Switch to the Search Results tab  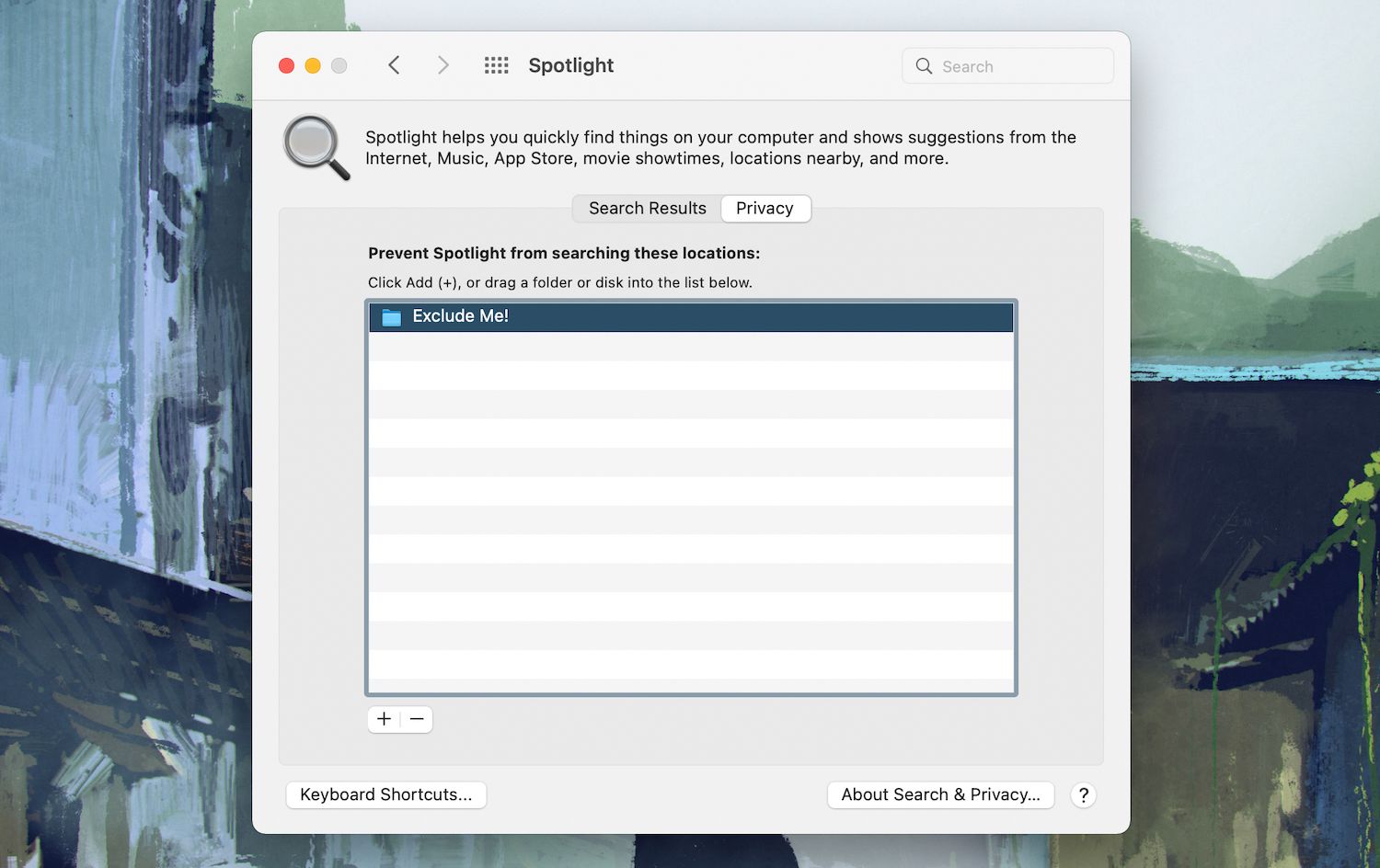click(x=646, y=209)
